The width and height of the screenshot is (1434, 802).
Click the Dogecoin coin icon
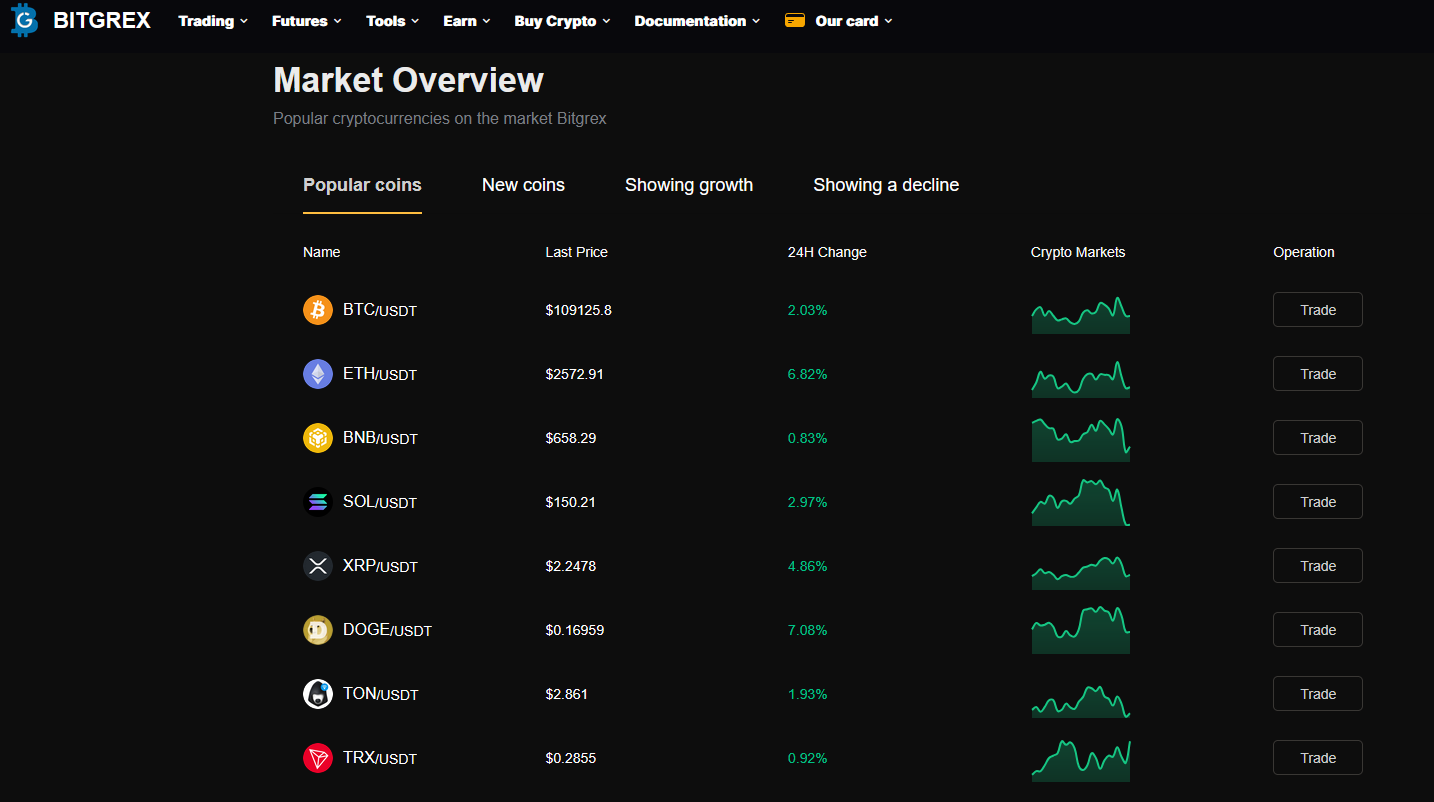pos(318,630)
